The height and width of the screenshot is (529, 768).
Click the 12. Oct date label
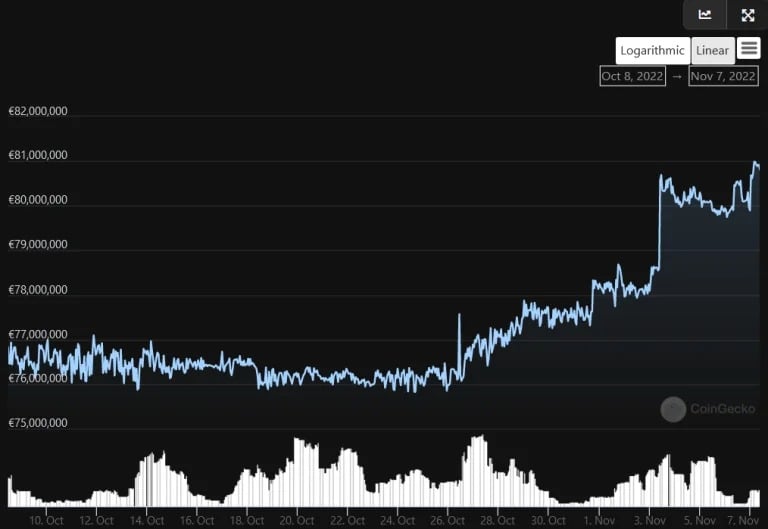point(96,520)
